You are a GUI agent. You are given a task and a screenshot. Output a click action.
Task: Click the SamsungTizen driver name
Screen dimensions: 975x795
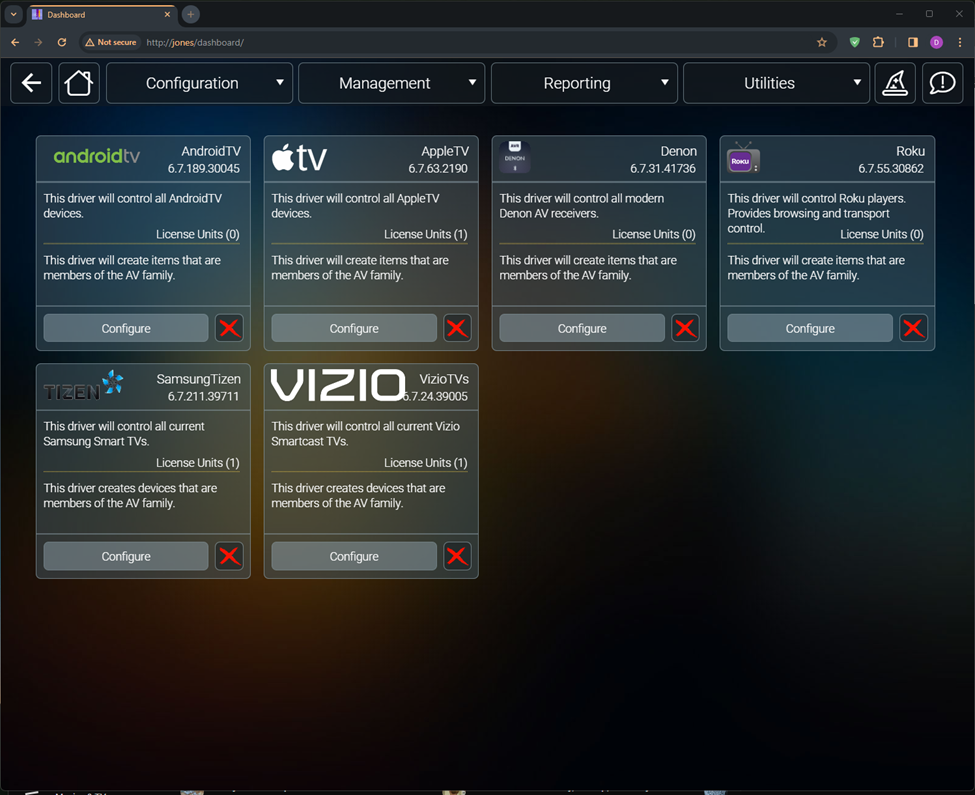pos(198,379)
